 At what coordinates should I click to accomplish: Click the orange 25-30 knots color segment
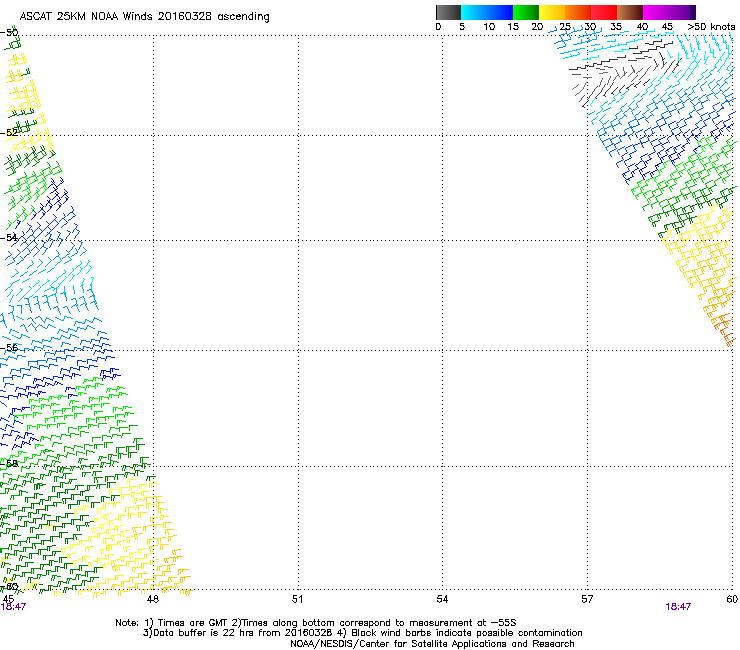[x=578, y=12]
